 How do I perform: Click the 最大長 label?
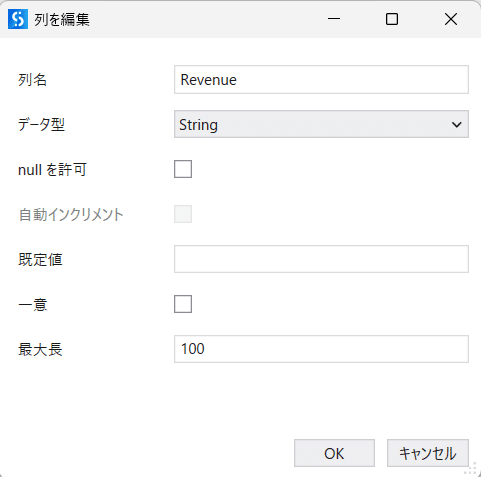click(40, 349)
